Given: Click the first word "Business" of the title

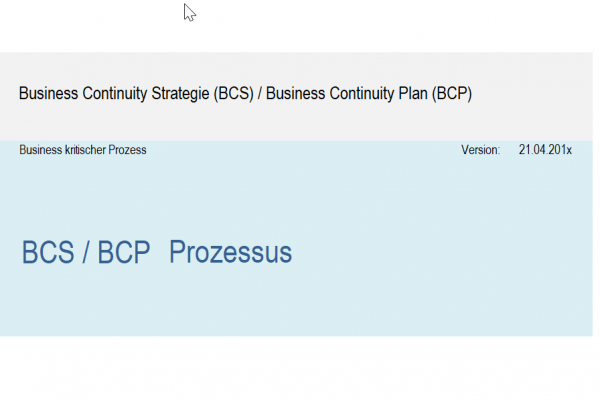Looking at the screenshot, I should tap(47, 94).
